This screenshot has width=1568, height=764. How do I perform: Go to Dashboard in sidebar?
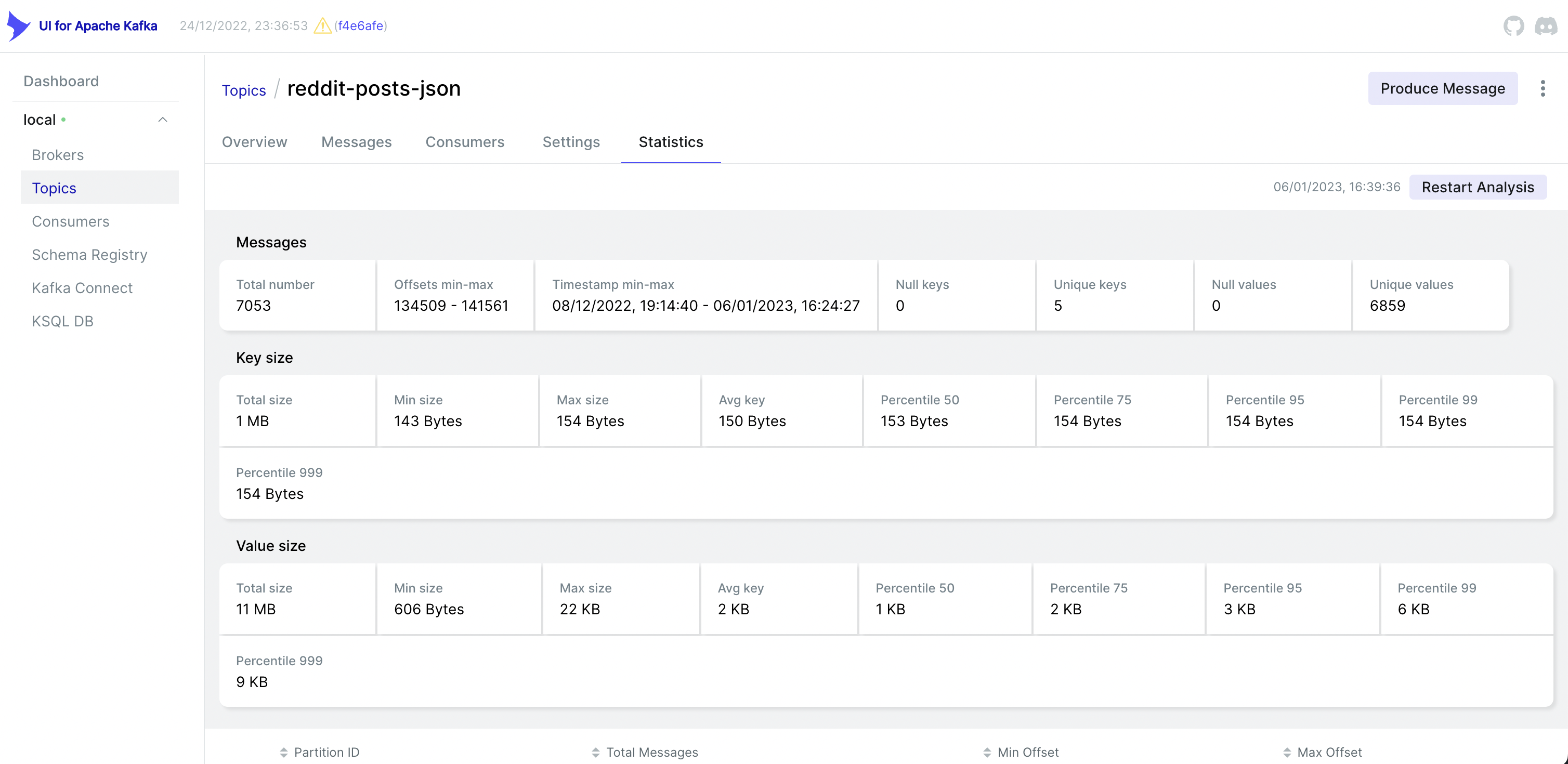(61, 81)
